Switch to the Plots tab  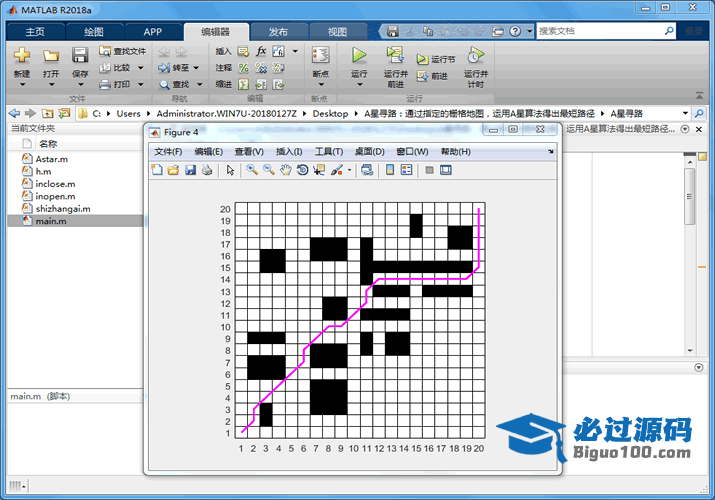pyautogui.click(x=94, y=31)
